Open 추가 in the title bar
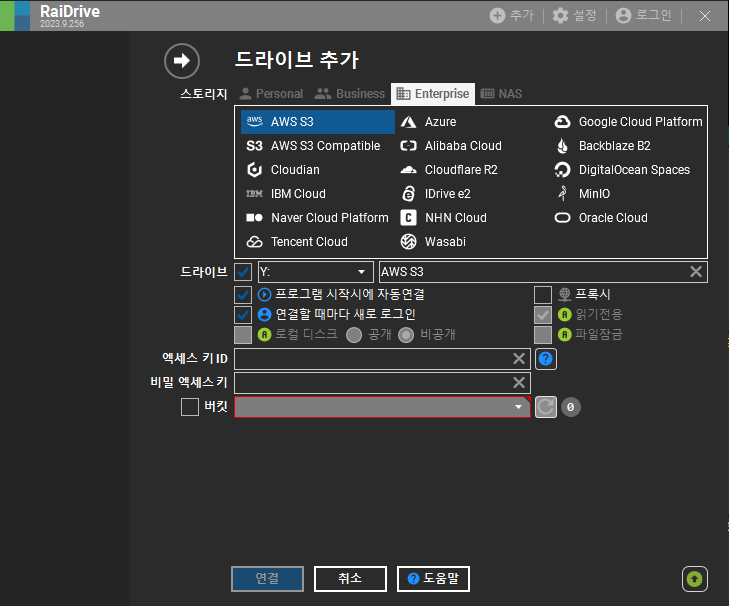The width and height of the screenshot is (729, 606). (511, 15)
